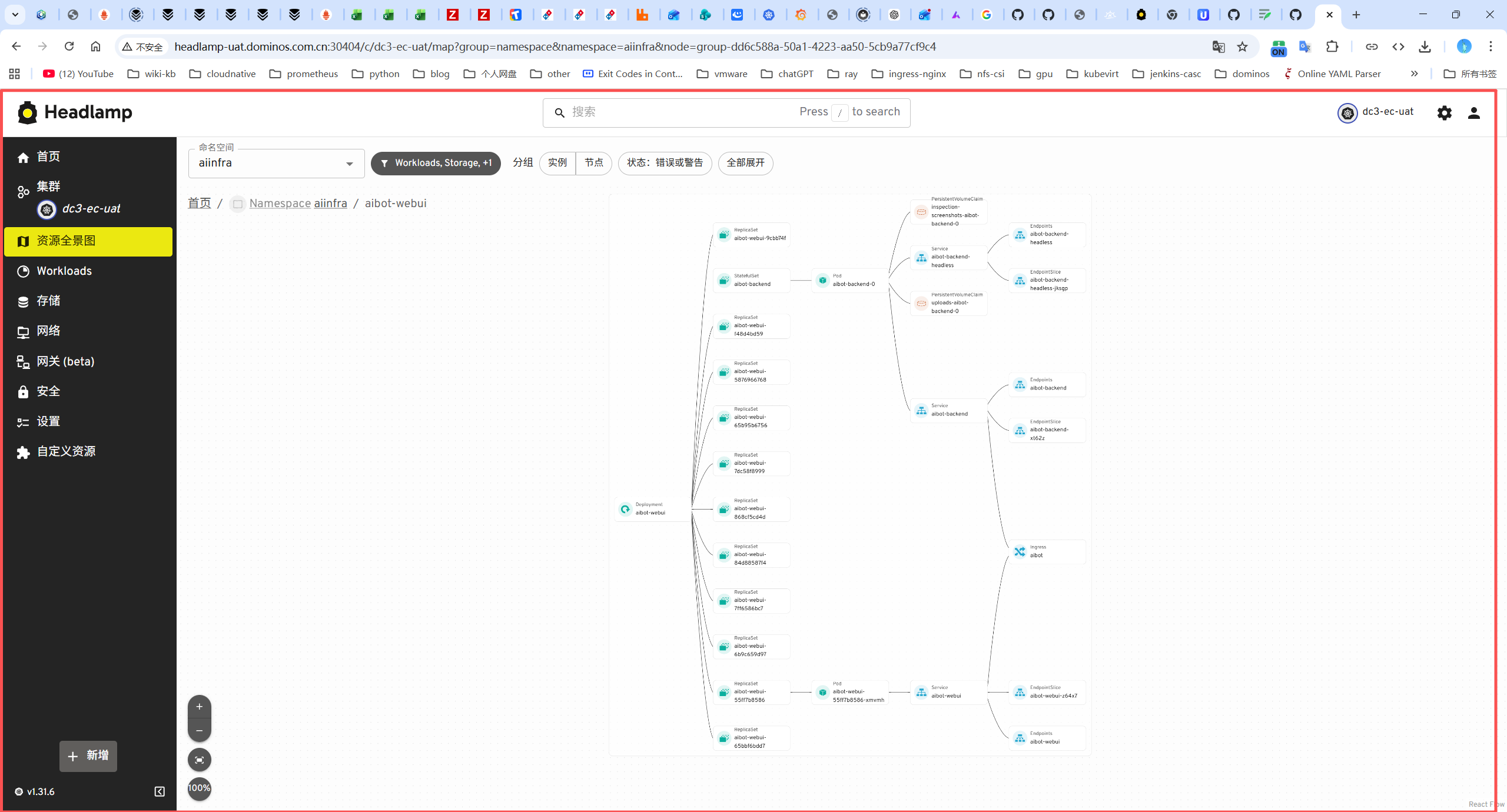Open 资源全景图 sidebar item

tap(88, 241)
